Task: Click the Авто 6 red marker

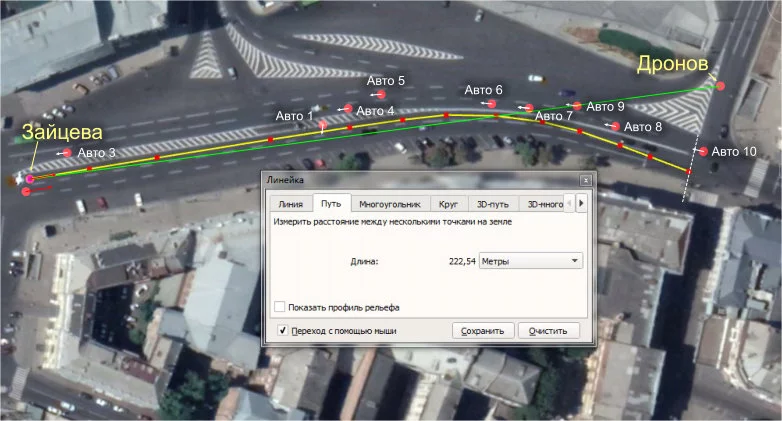Action: pyautogui.click(x=492, y=104)
